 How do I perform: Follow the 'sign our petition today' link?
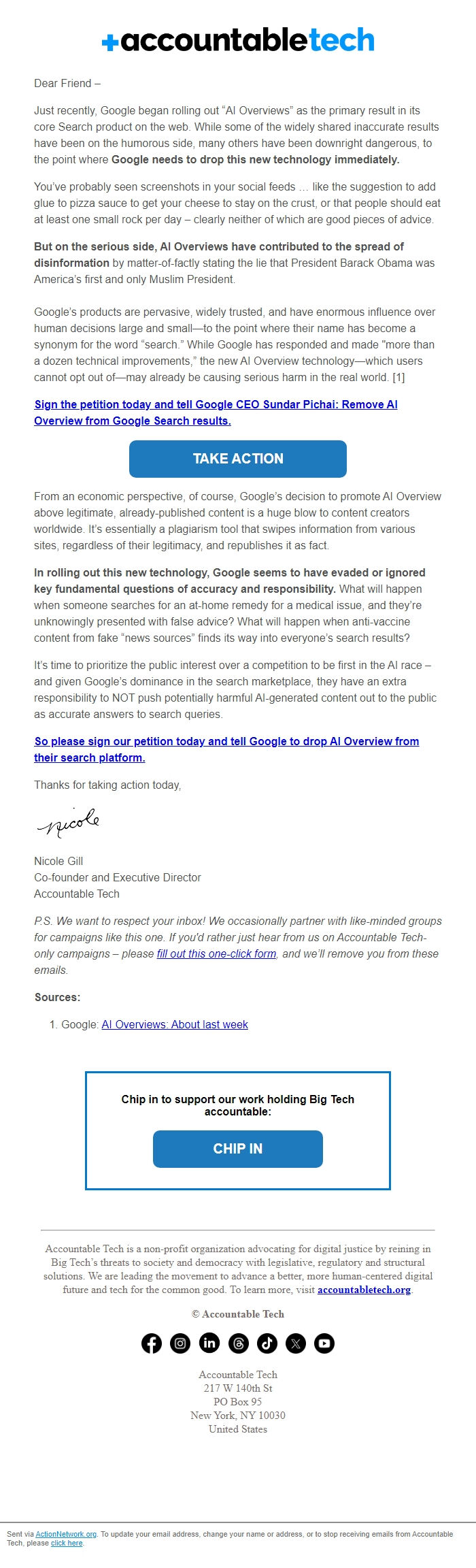click(226, 749)
